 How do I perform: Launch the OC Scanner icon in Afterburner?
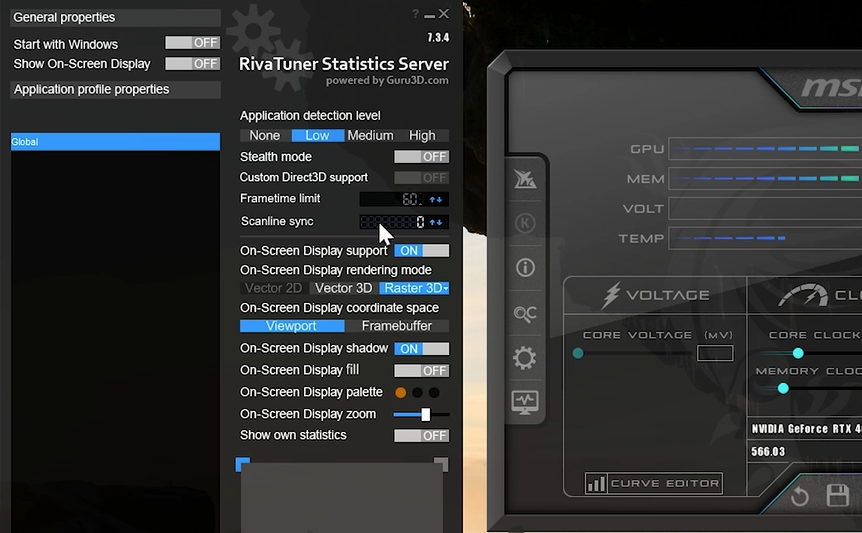click(525, 314)
